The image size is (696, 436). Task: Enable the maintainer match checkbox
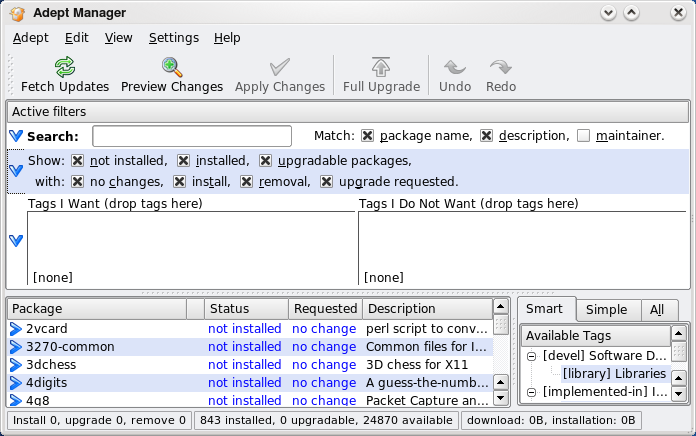(x=583, y=136)
